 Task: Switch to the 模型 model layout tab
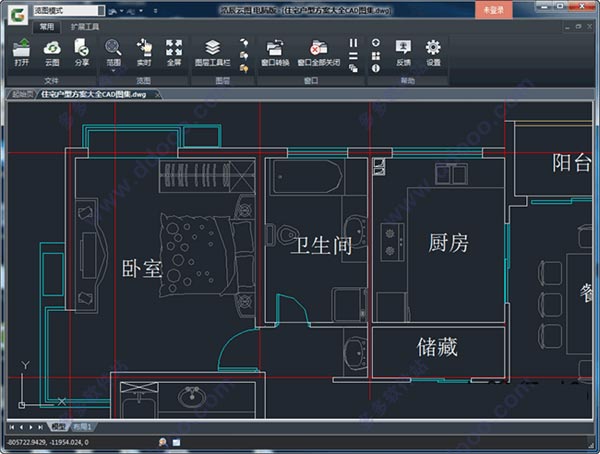pyautogui.click(x=59, y=427)
